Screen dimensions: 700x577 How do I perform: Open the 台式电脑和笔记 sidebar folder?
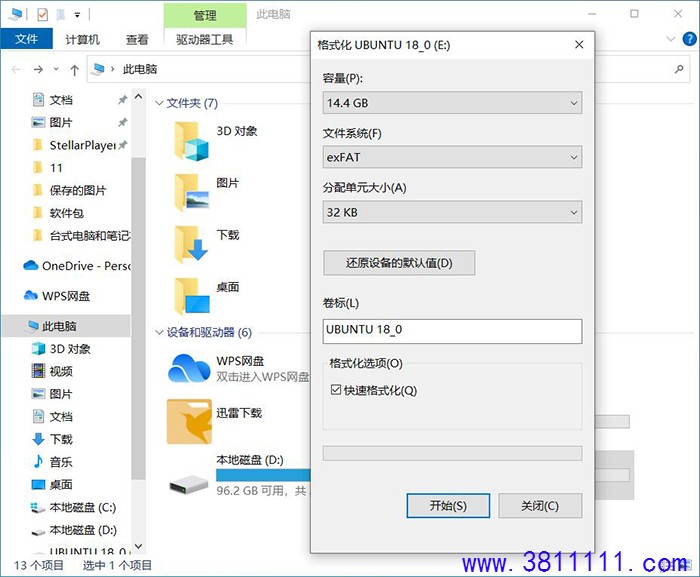coord(89,236)
